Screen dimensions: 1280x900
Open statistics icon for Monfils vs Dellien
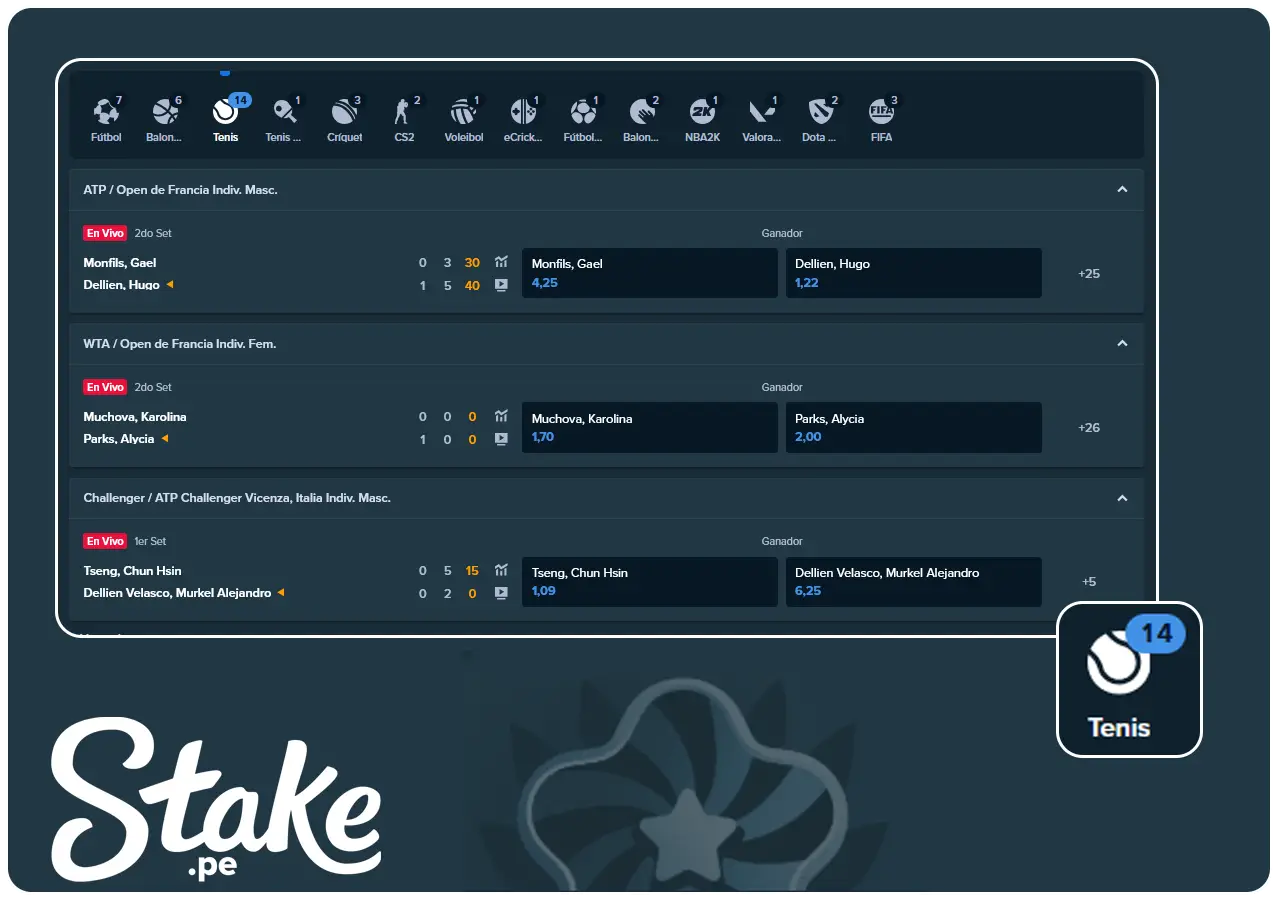(501, 262)
